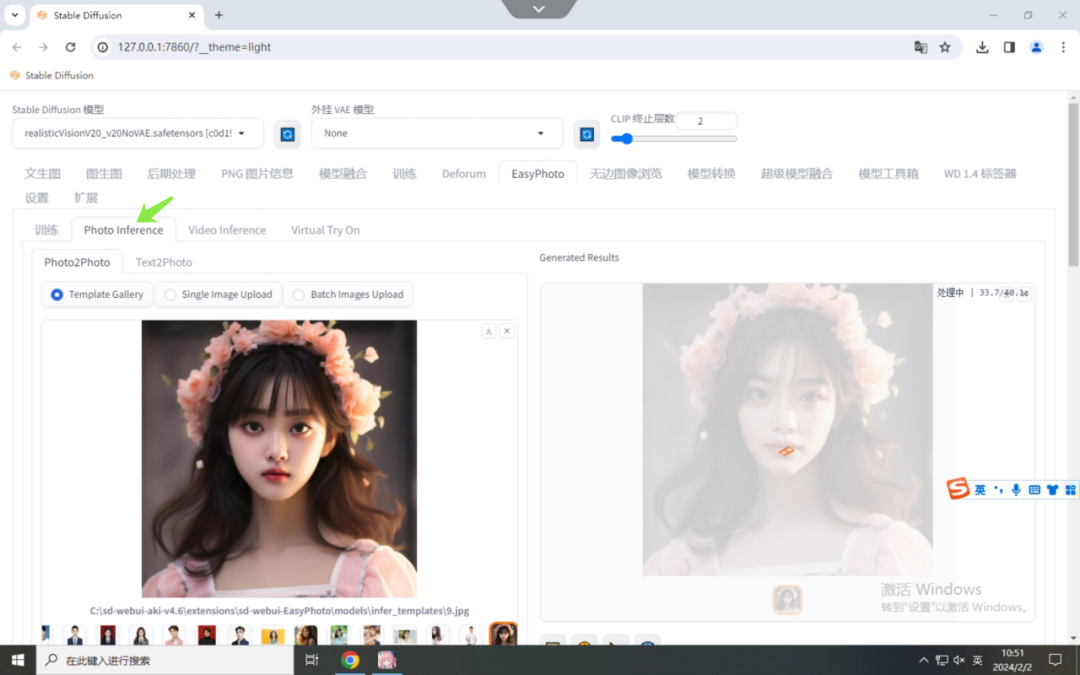
Task: Open Chrome from the Windows taskbar
Action: click(x=350, y=660)
